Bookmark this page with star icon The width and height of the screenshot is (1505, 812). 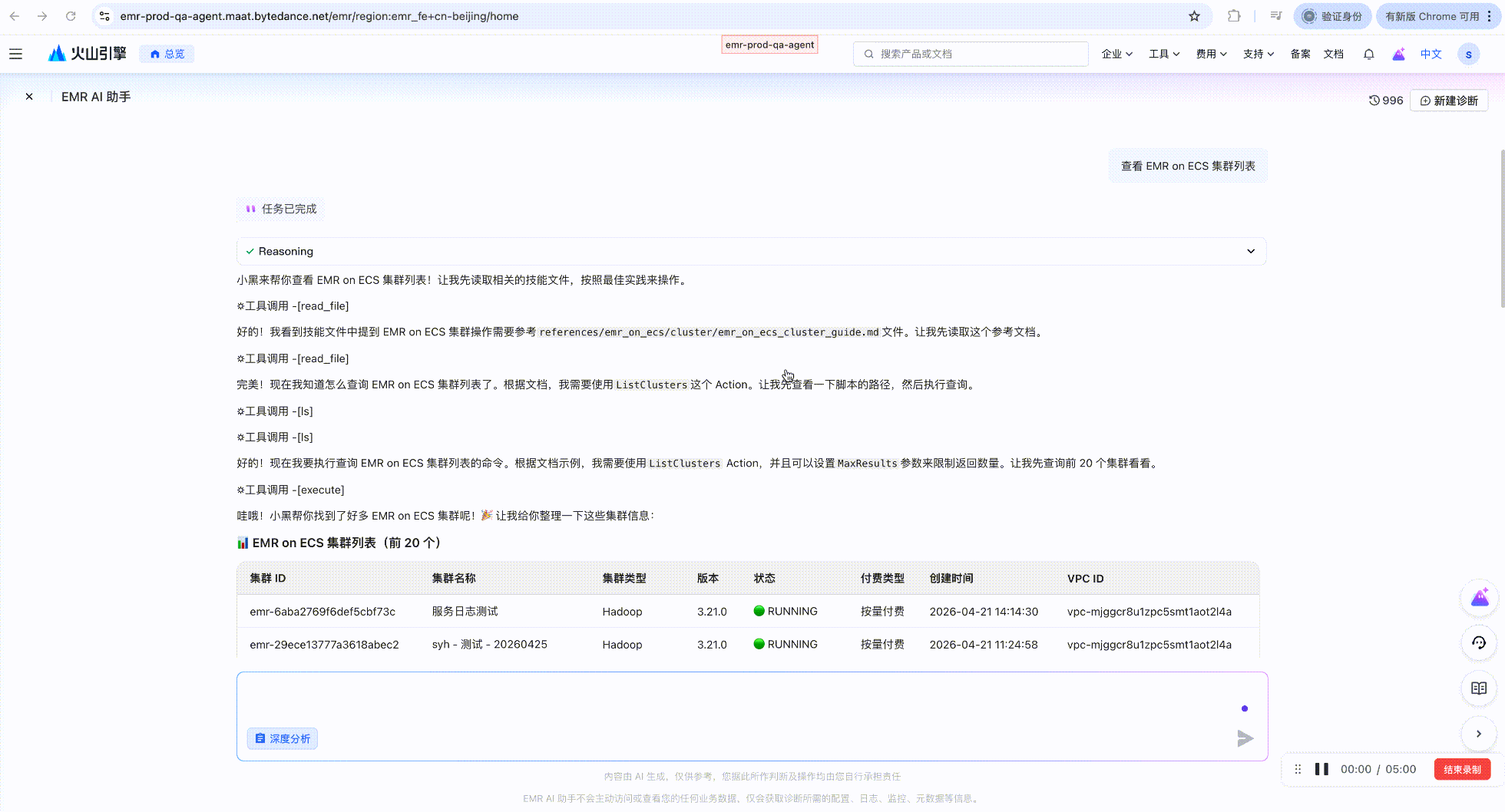(x=1194, y=16)
